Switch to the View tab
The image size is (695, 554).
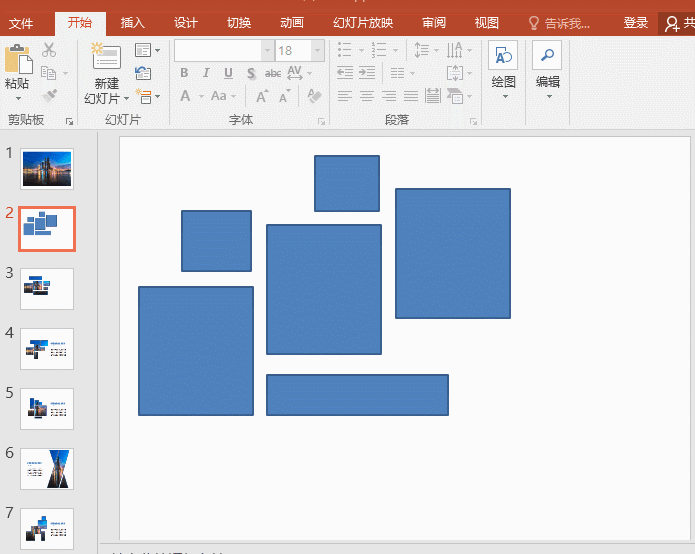click(x=487, y=23)
